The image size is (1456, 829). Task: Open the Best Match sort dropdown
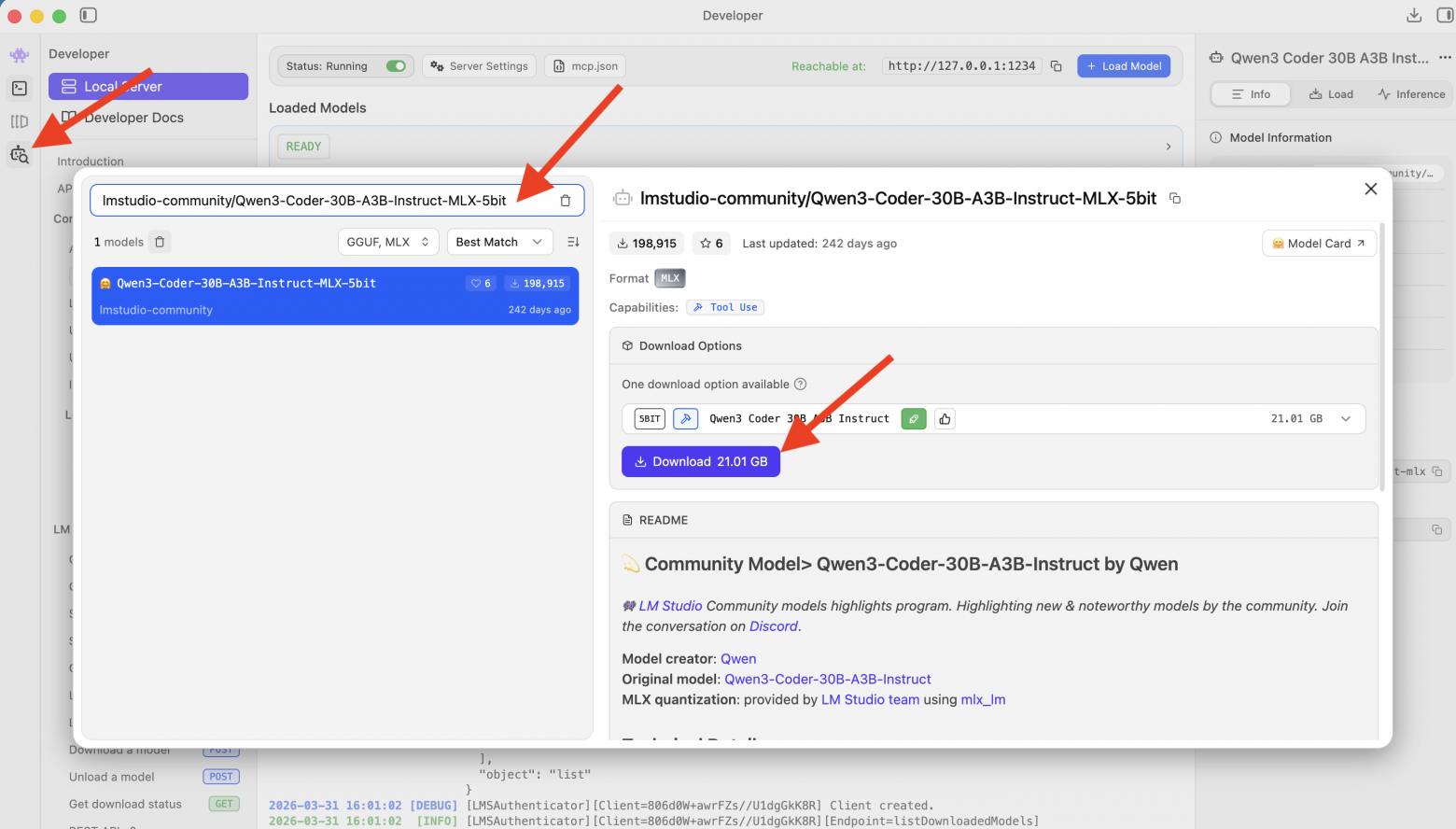pyautogui.click(x=498, y=242)
